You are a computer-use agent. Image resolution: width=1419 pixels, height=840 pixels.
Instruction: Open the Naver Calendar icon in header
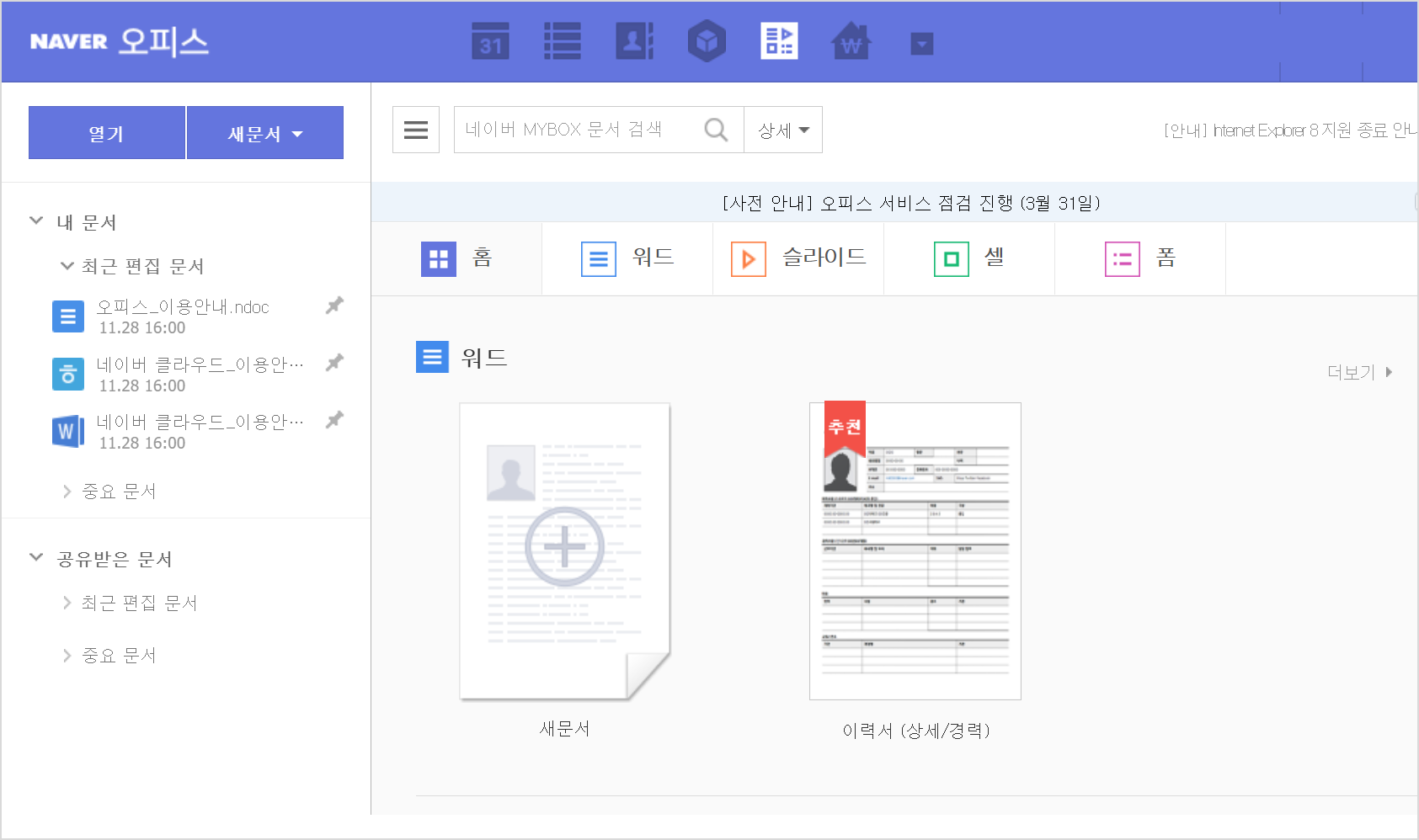coord(490,41)
